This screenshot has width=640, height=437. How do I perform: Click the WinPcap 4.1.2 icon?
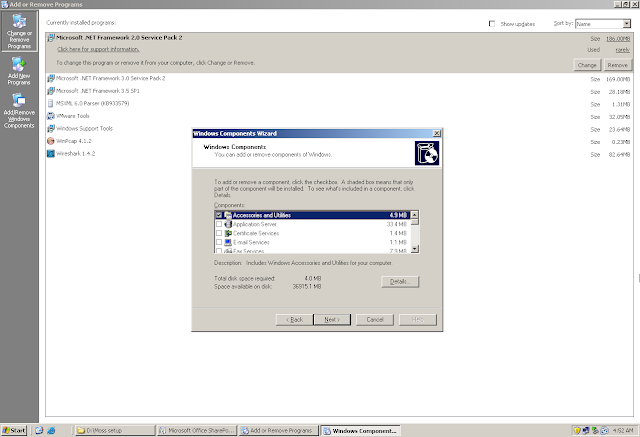[x=51, y=141]
